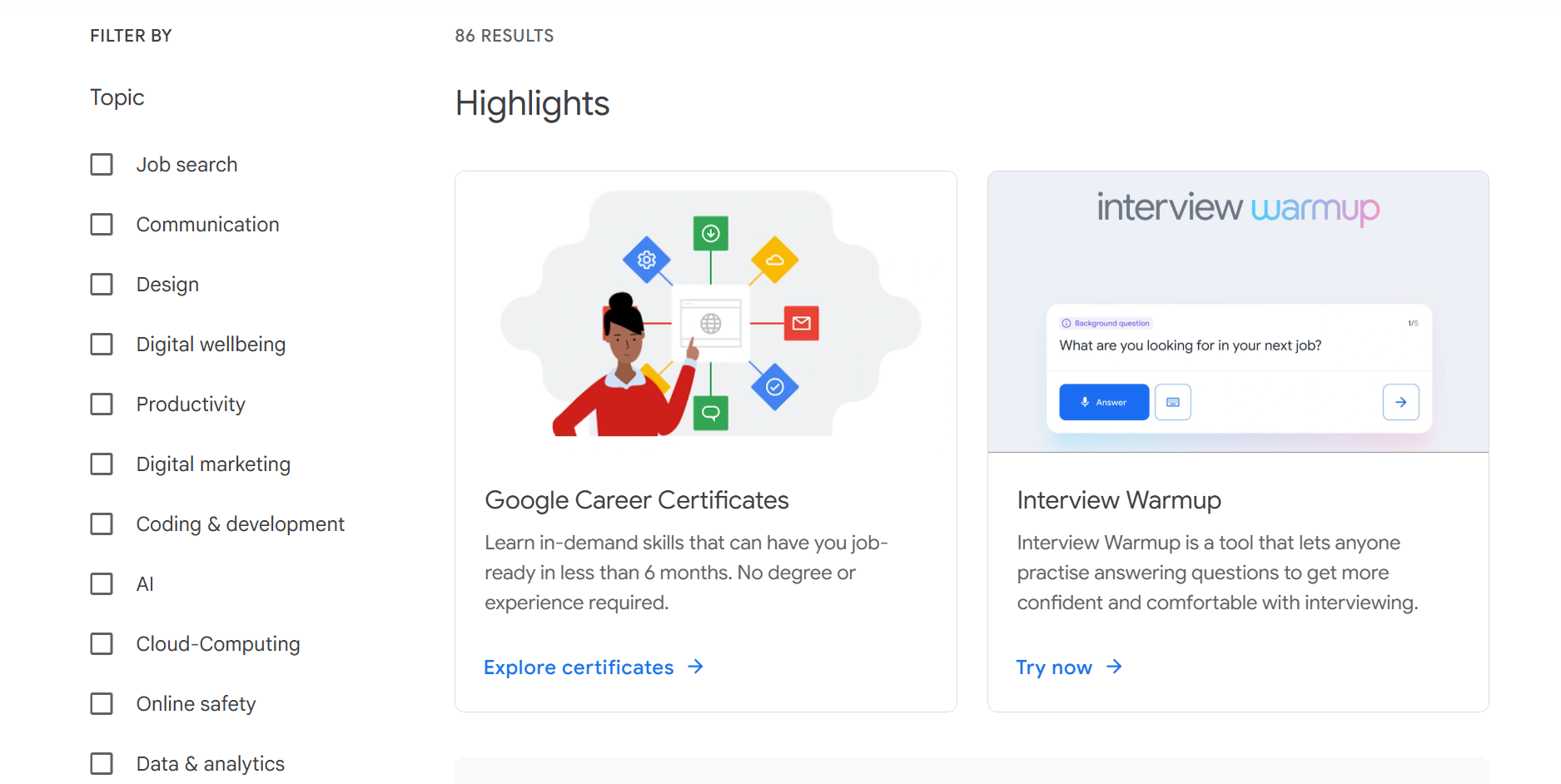Viewport: 1561px width, 784px height.
Task: Click the Cloud-Computing label text
Action: 218,644
